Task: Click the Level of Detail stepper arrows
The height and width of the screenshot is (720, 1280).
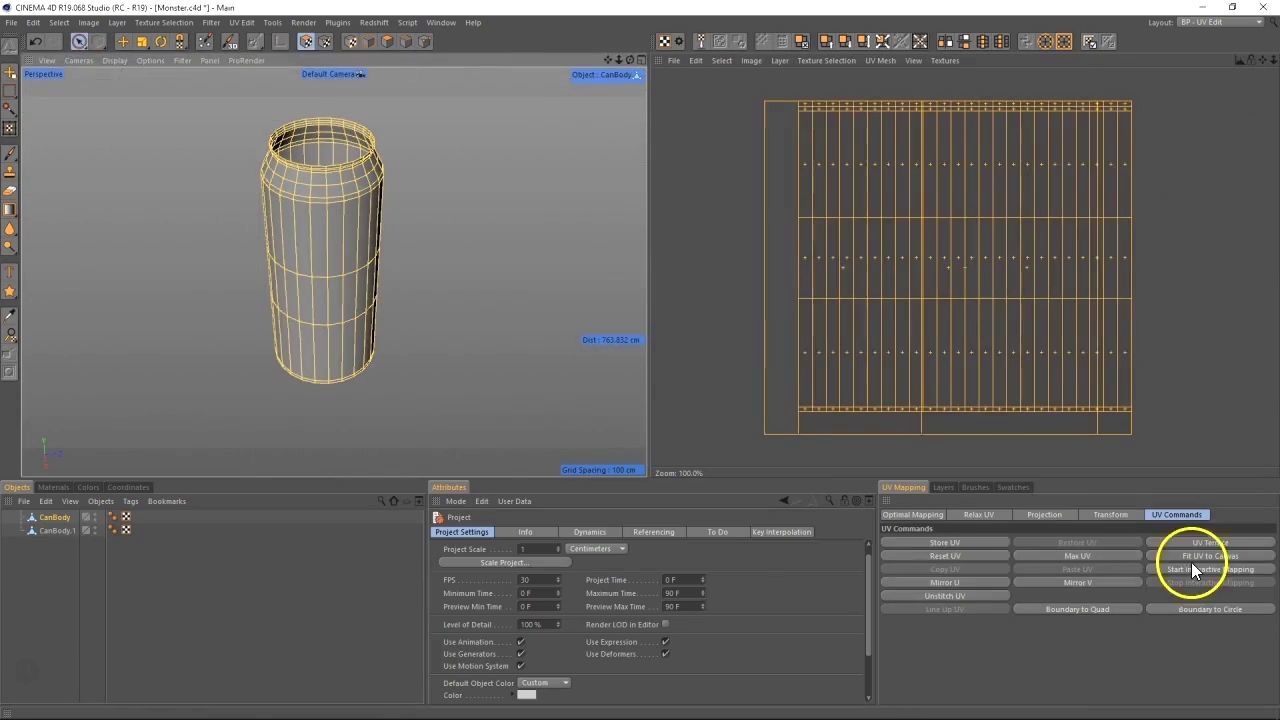Action: click(558, 624)
